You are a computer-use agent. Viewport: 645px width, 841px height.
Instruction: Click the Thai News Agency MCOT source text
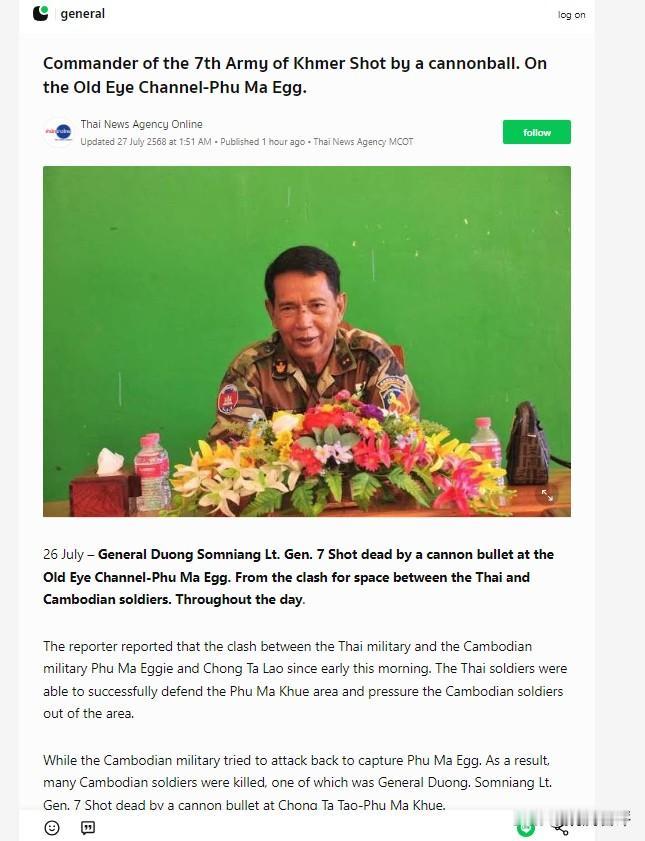click(363, 142)
